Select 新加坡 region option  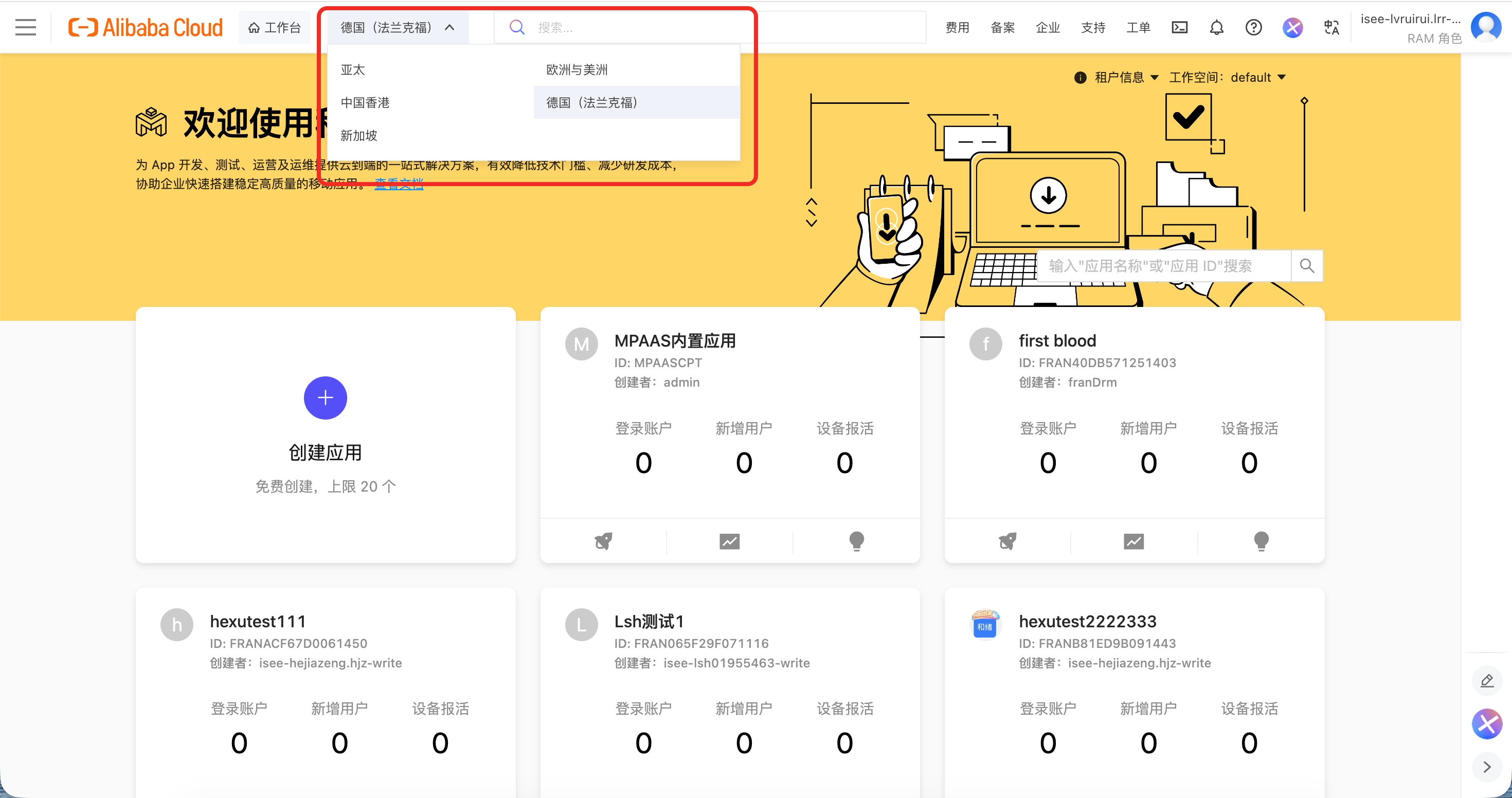[x=358, y=136]
